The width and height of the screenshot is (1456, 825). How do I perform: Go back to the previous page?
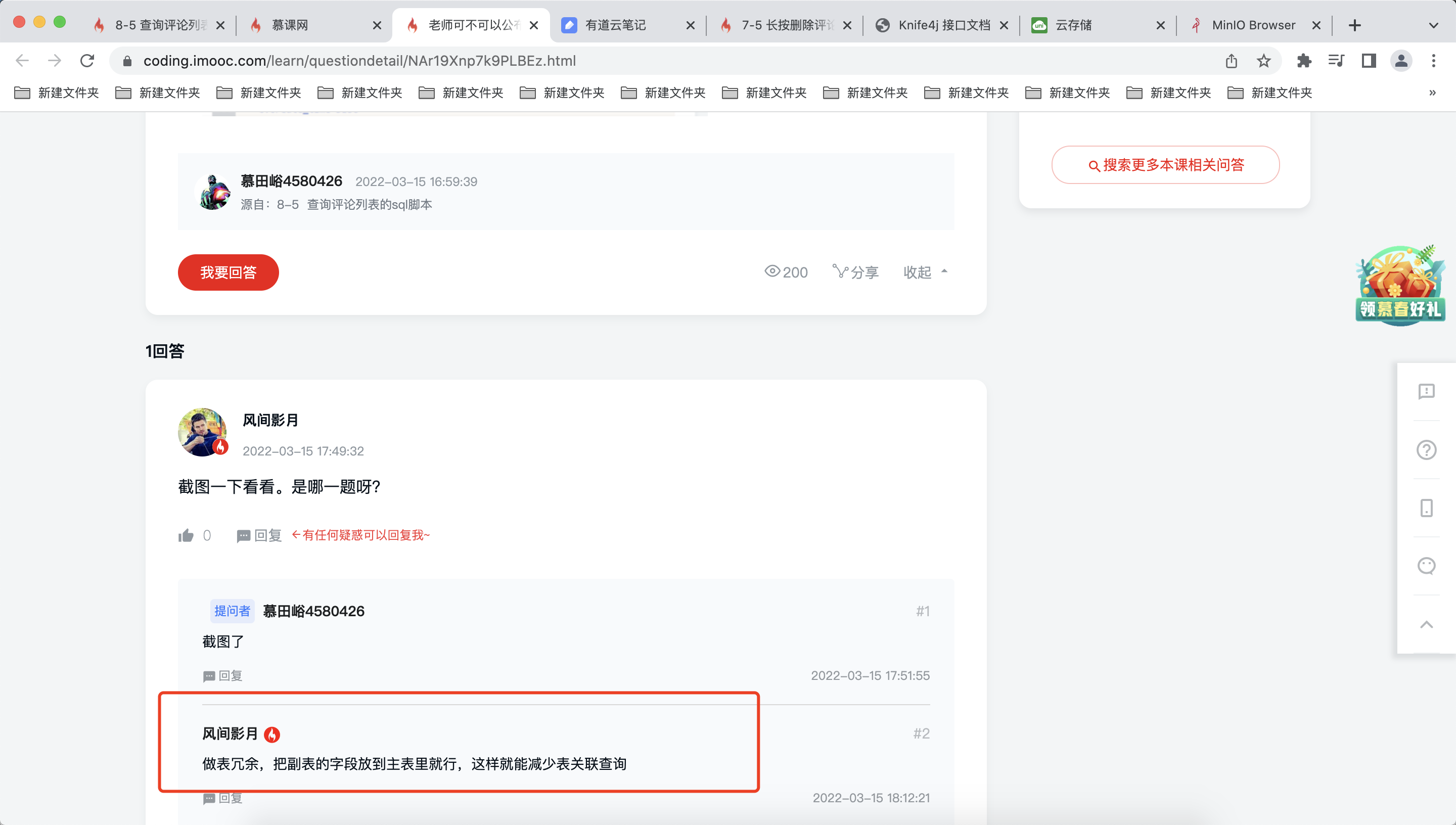pos(22,61)
